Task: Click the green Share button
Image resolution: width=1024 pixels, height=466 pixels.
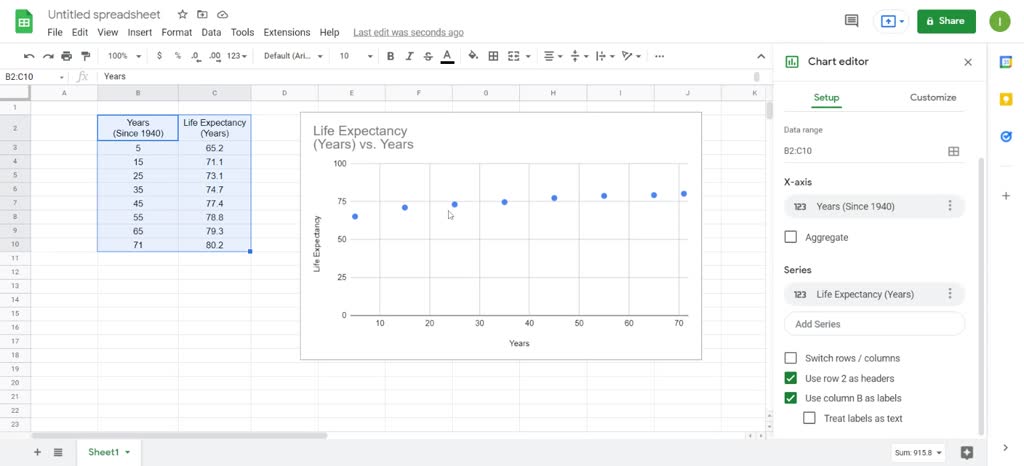Action: (x=946, y=20)
